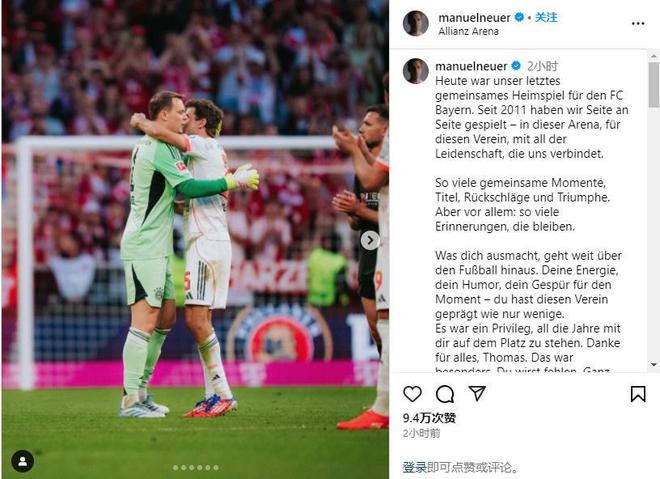
Task: Click the caption author's avatar
Action: tap(415, 71)
